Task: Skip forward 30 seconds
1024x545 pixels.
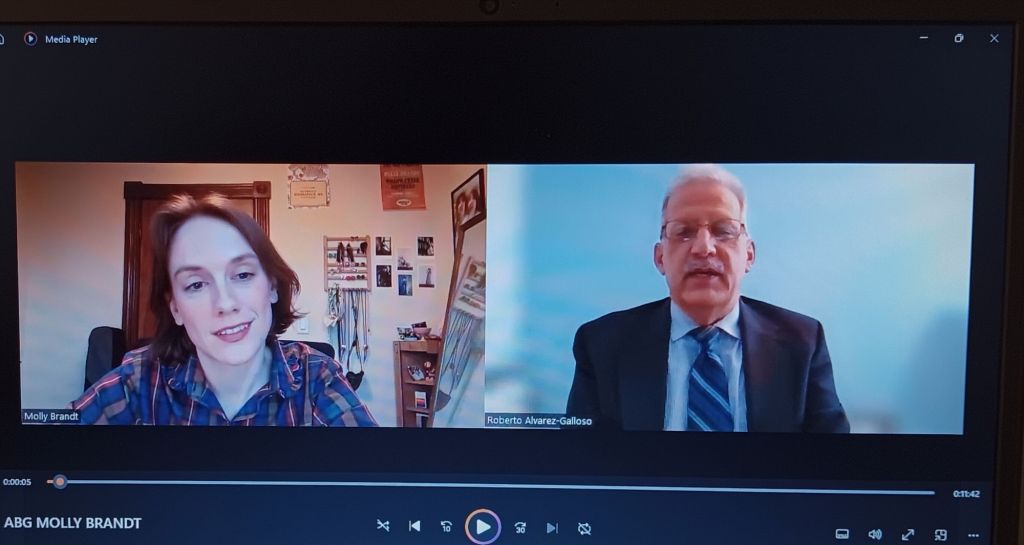Action: (x=520, y=527)
